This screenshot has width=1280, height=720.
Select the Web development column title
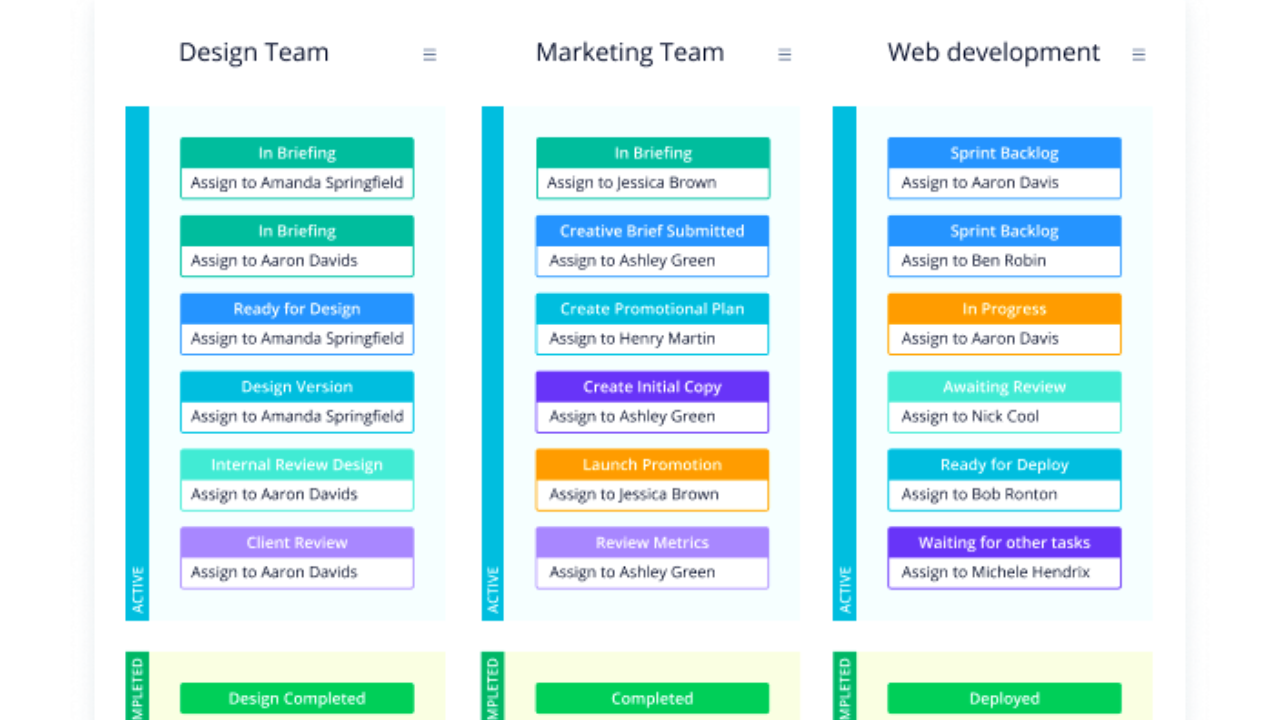point(994,52)
